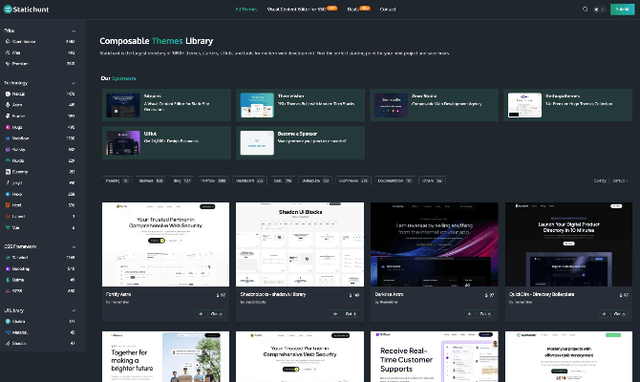Select the Dashboard category filter chip
Screen dimensions: 640x382
(249, 180)
